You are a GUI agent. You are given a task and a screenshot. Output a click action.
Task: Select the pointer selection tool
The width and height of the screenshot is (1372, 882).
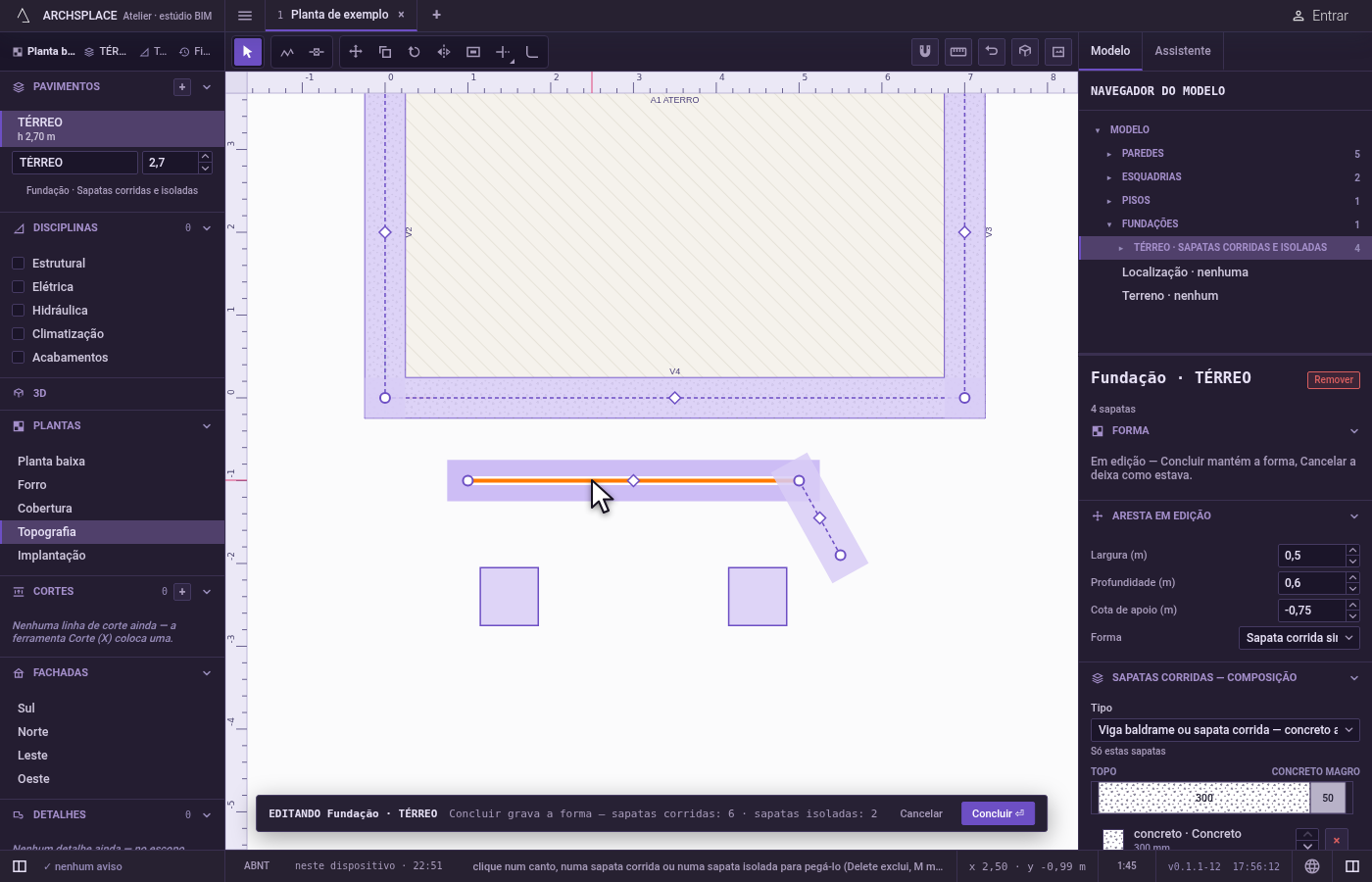point(247,52)
